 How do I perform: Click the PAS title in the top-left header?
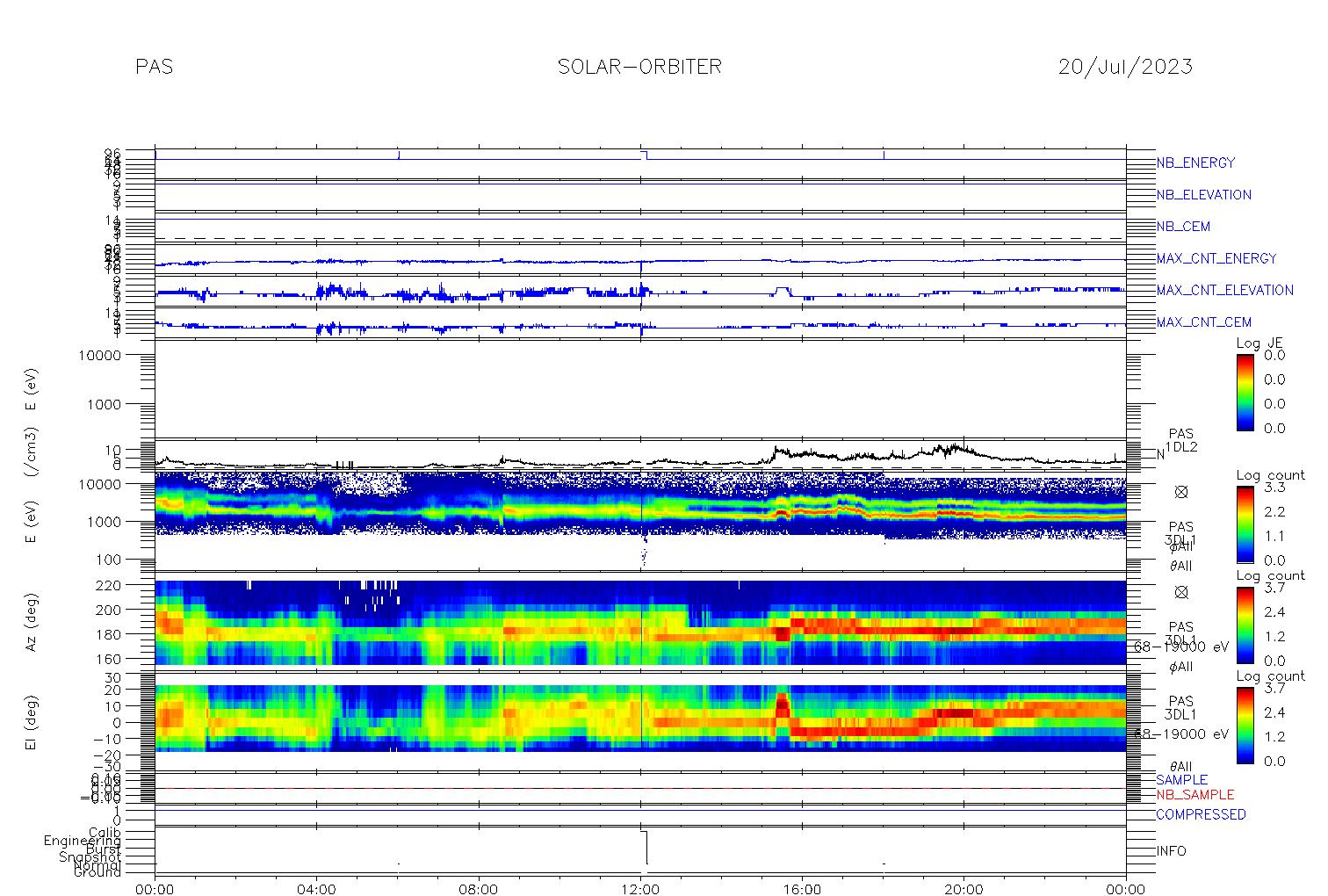pos(154,67)
